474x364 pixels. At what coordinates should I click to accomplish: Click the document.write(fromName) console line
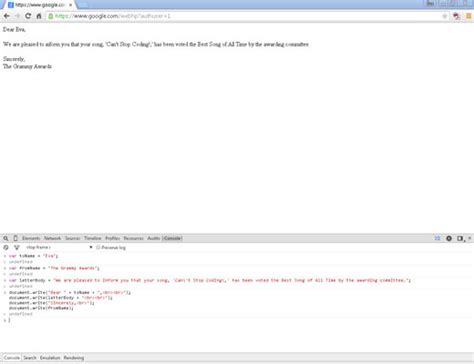click(41, 308)
